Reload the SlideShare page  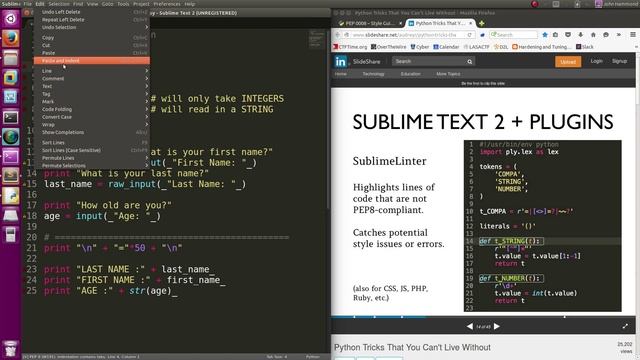click(x=470, y=35)
